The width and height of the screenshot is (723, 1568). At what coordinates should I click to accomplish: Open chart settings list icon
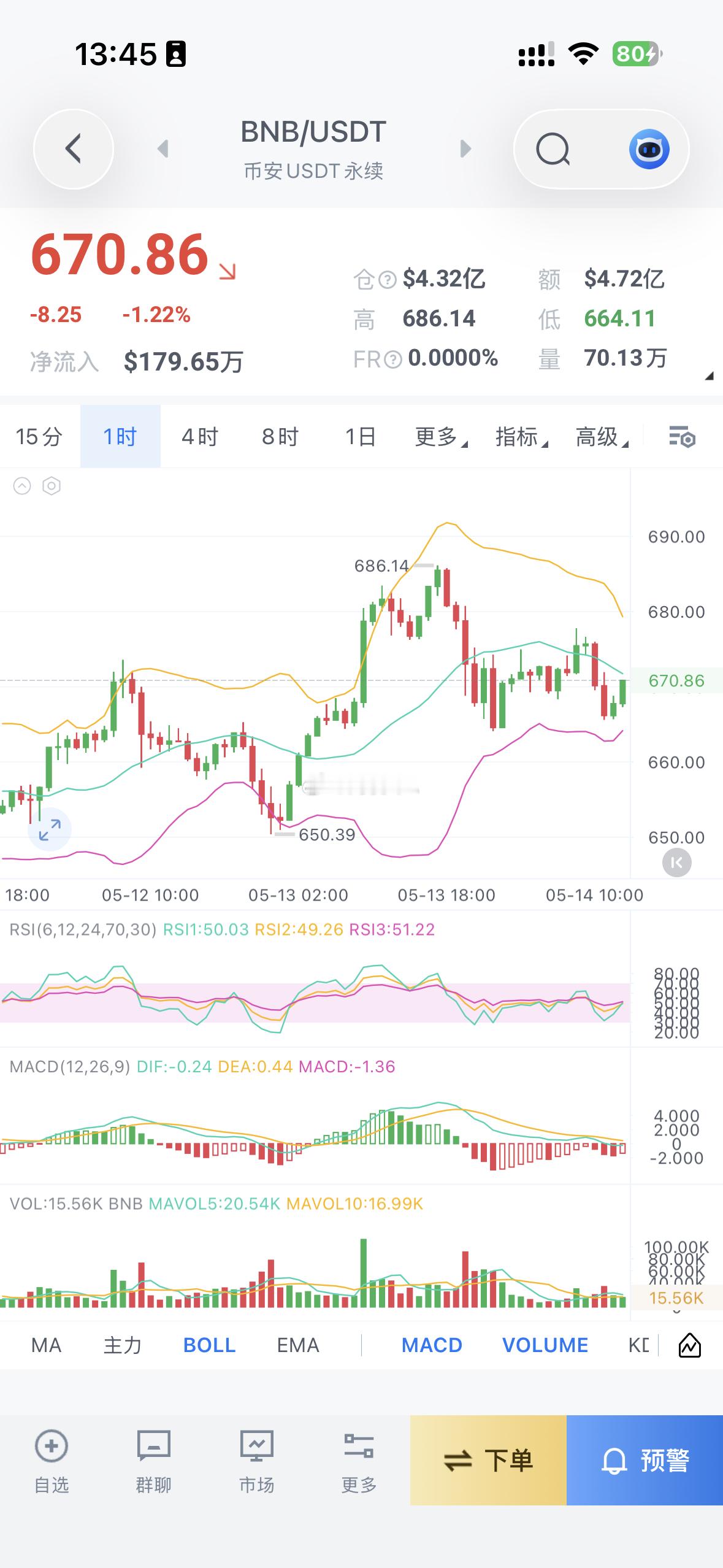click(682, 437)
